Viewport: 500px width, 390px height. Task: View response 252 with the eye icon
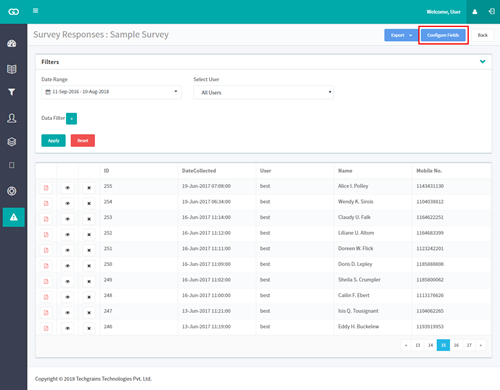pyautogui.click(x=67, y=235)
